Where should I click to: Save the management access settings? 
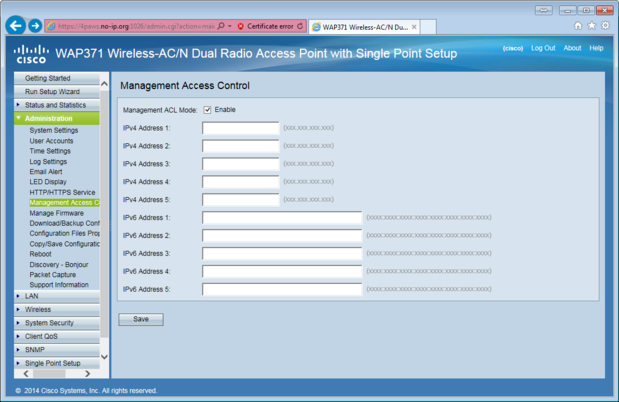[x=141, y=319]
